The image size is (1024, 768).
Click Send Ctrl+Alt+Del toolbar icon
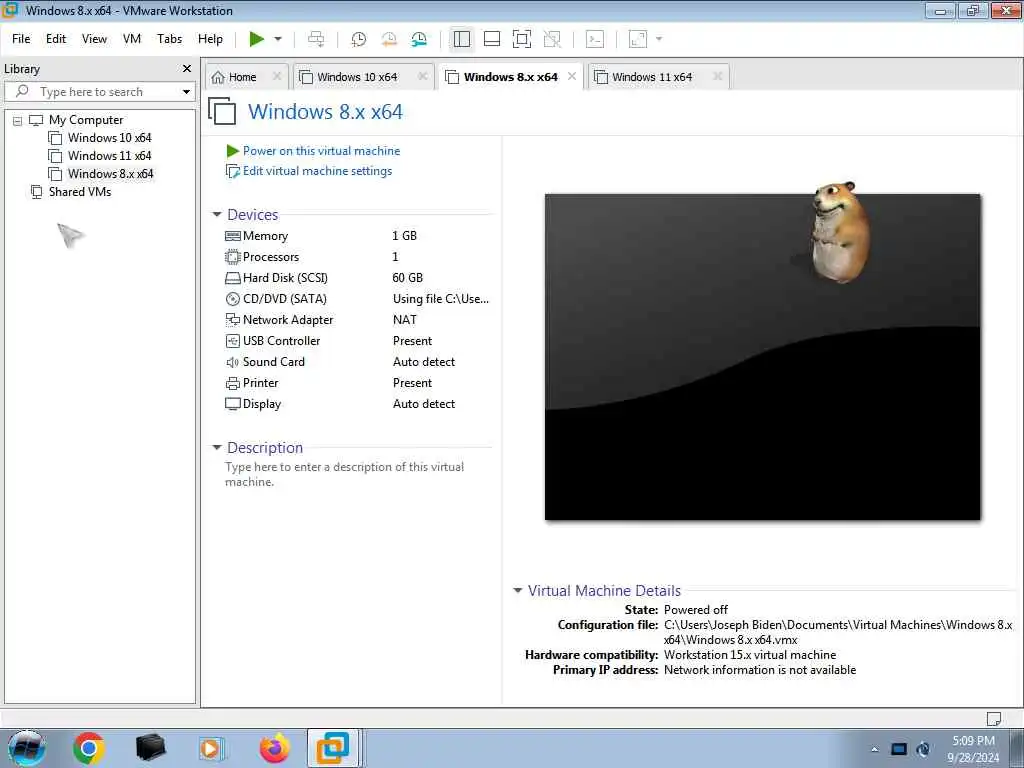[316, 39]
